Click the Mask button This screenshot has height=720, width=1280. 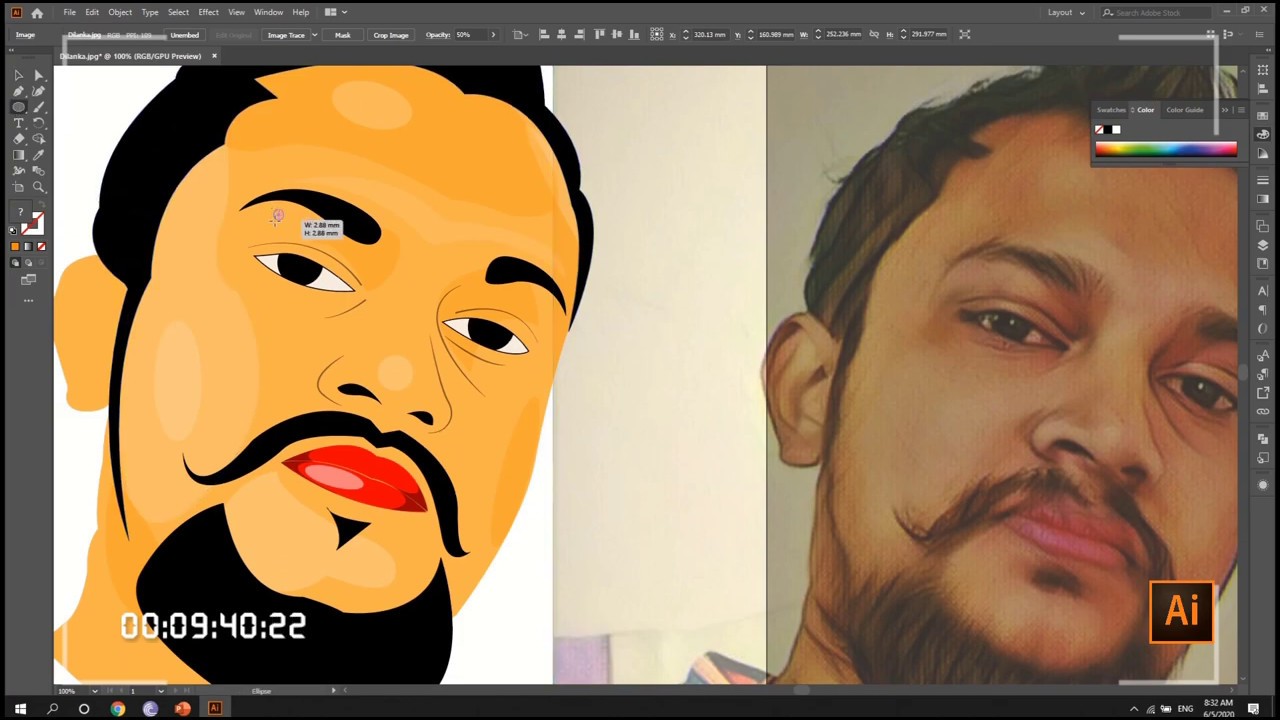click(x=343, y=35)
